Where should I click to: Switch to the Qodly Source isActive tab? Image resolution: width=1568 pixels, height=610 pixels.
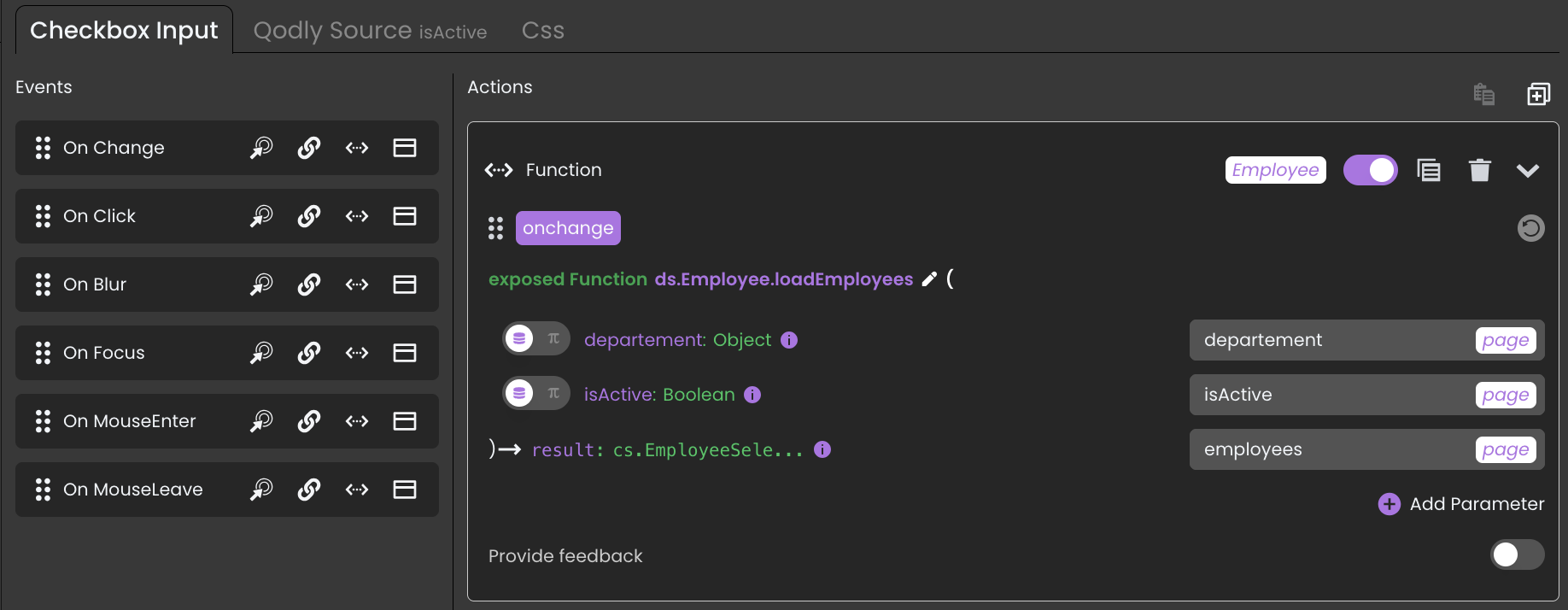point(370,31)
